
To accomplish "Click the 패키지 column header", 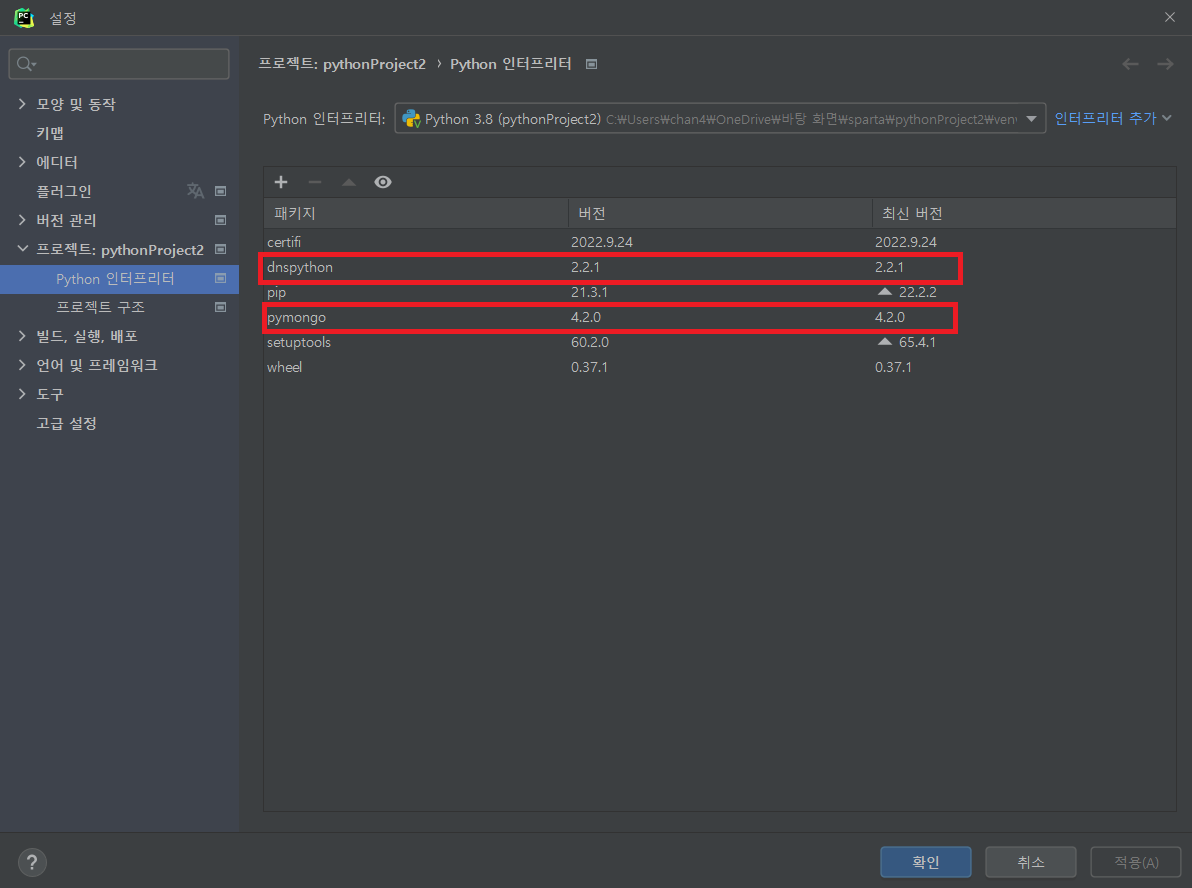I will (x=416, y=213).
